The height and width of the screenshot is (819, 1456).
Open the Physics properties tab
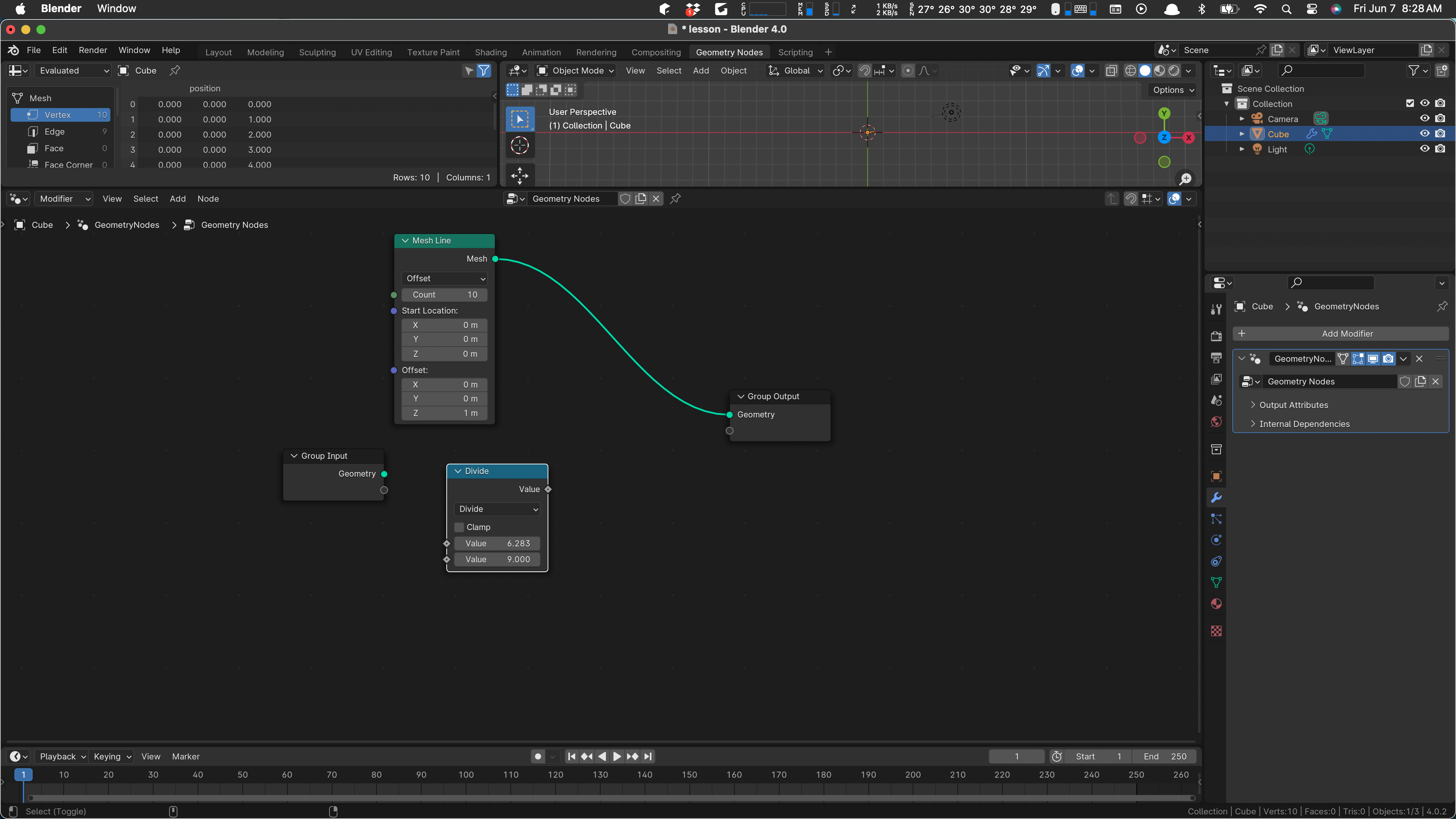[x=1216, y=540]
